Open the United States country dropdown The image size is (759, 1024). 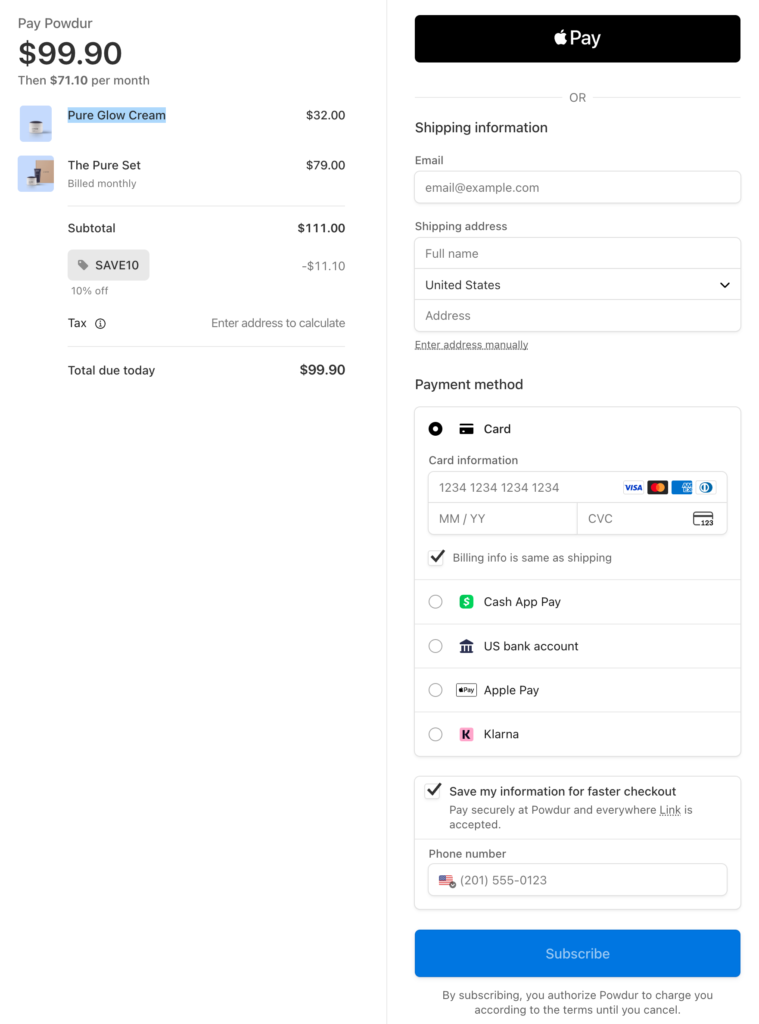coord(577,285)
